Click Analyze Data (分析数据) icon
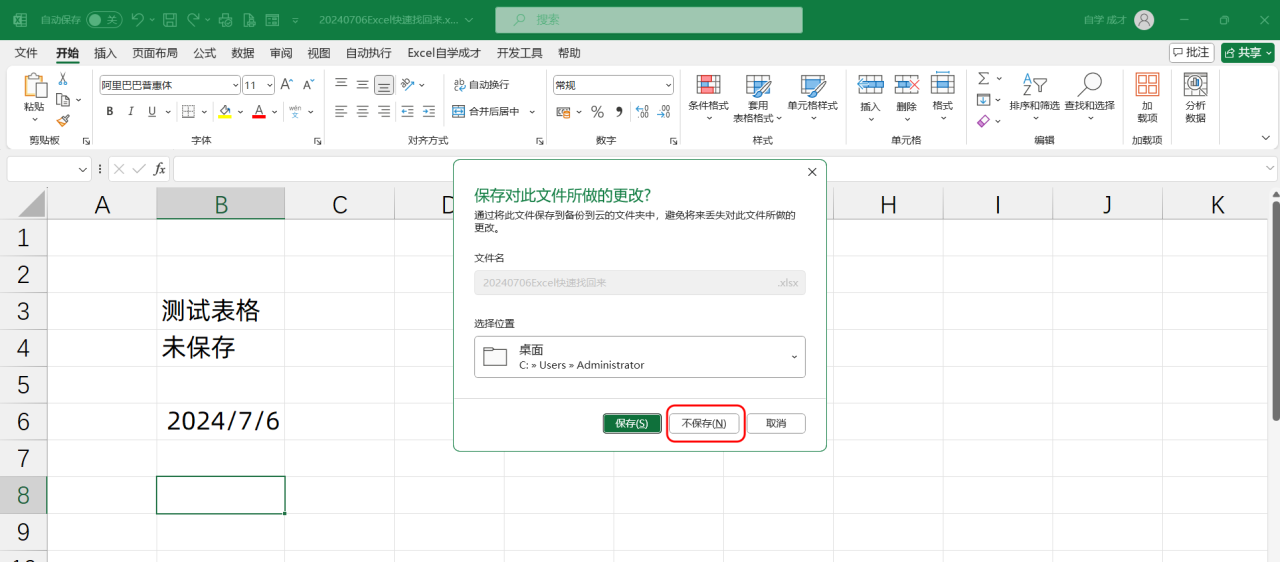This screenshot has width=1280, height=562. click(x=1195, y=98)
